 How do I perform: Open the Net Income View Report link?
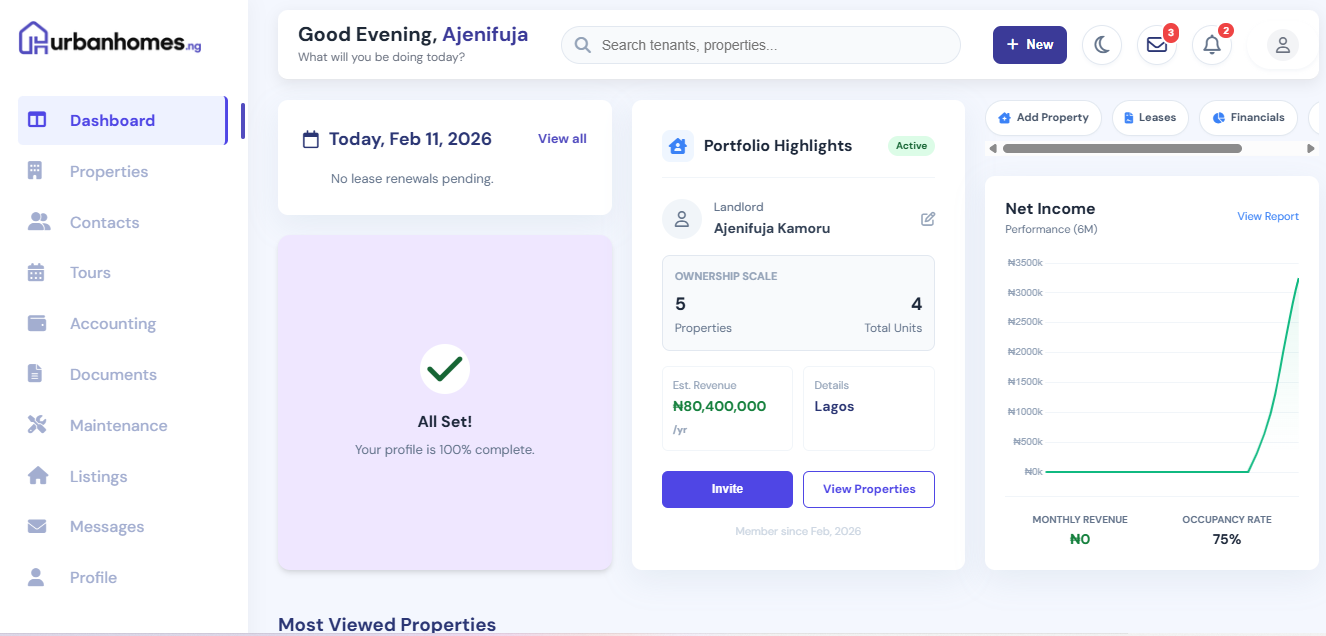[1267, 216]
